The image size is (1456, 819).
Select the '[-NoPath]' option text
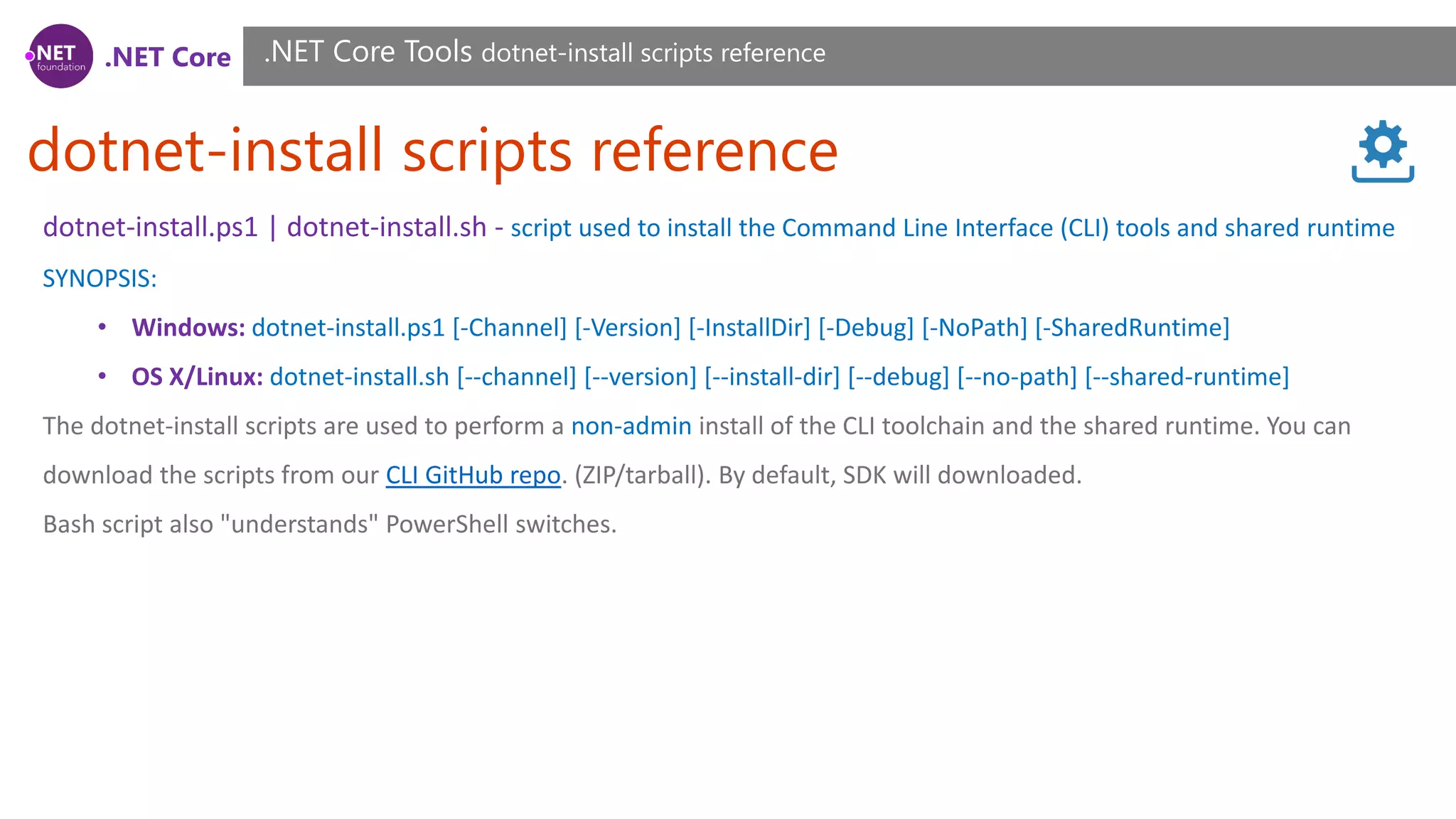pos(975,328)
